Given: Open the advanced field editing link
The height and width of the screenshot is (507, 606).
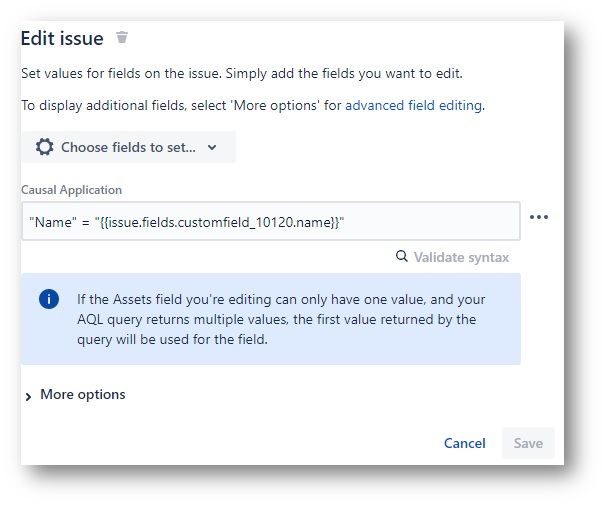Looking at the screenshot, I should 413,105.
